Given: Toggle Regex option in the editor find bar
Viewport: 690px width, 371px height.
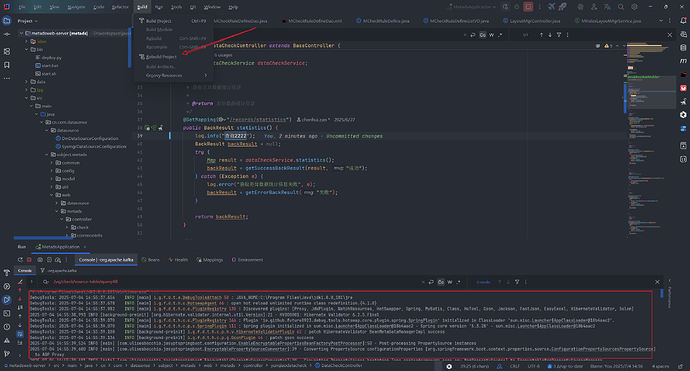Looking at the screenshot, I should coord(500,35).
